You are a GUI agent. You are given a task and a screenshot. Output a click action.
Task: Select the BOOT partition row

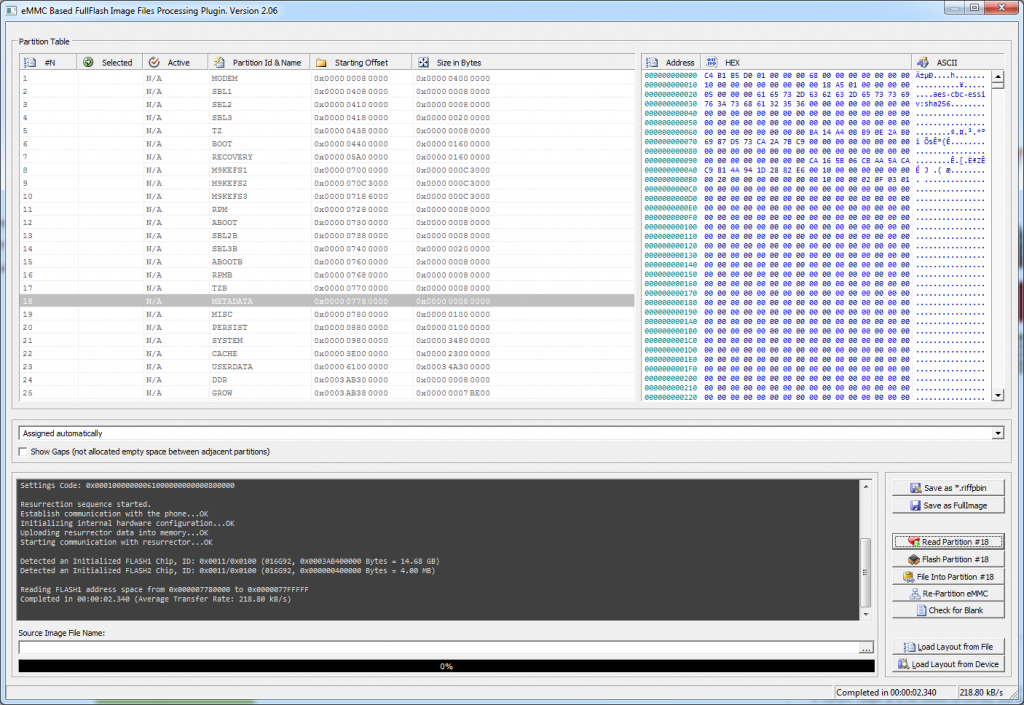tap(327, 144)
